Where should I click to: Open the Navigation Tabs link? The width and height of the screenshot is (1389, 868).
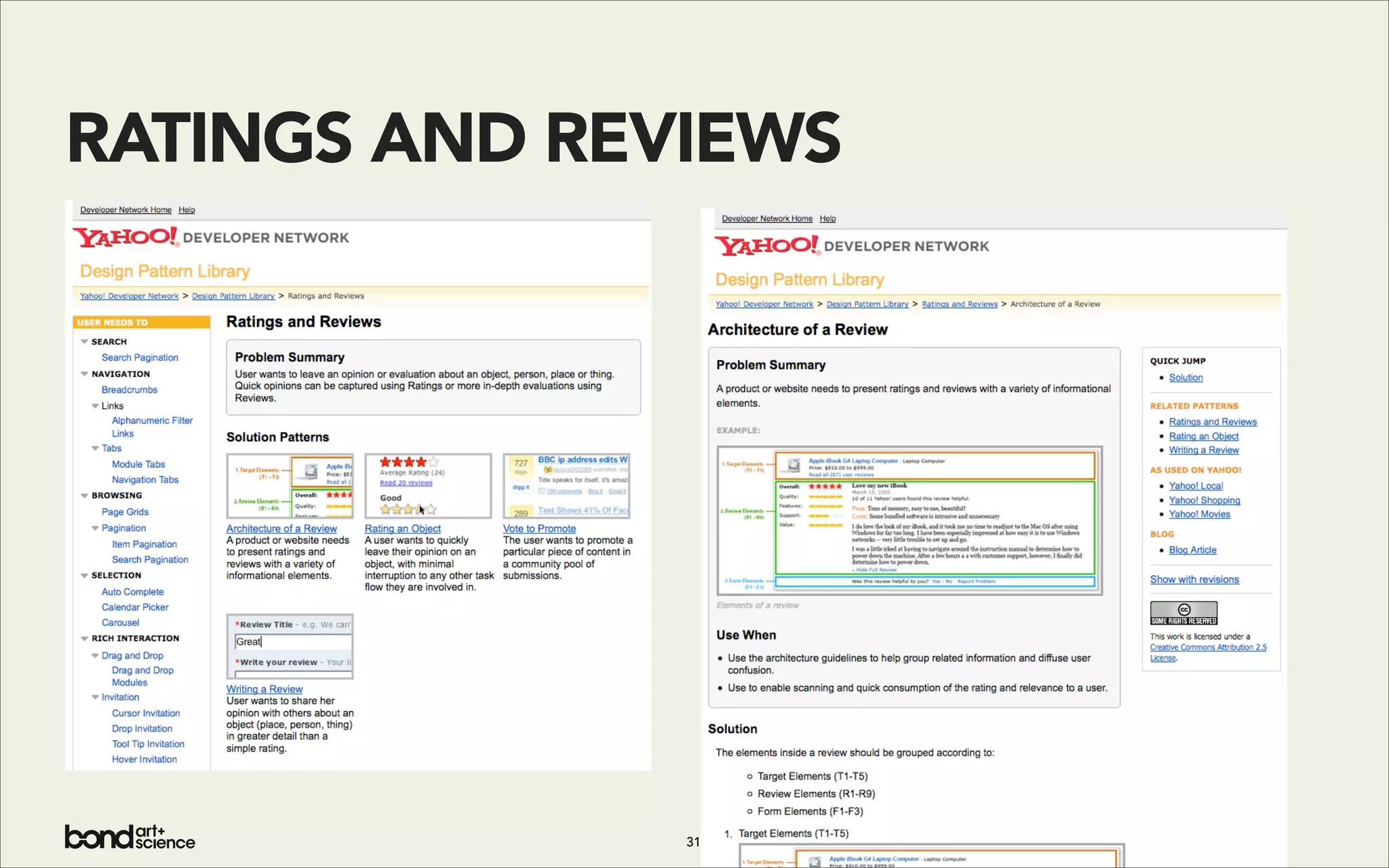(145, 479)
